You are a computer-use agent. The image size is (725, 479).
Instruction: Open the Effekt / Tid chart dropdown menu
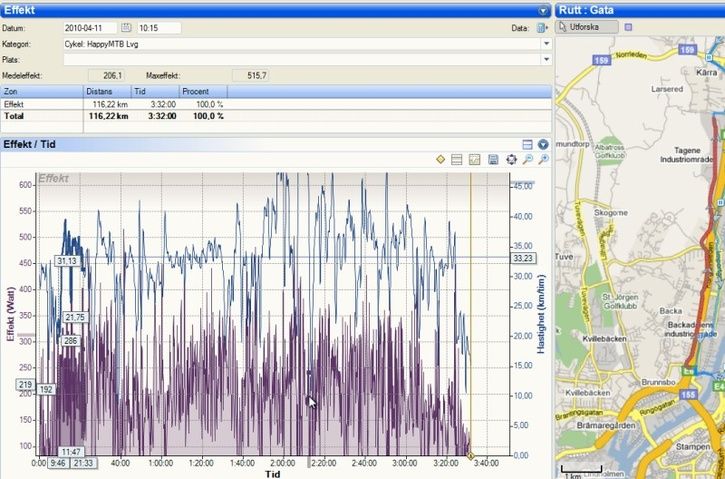click(543, 144)
